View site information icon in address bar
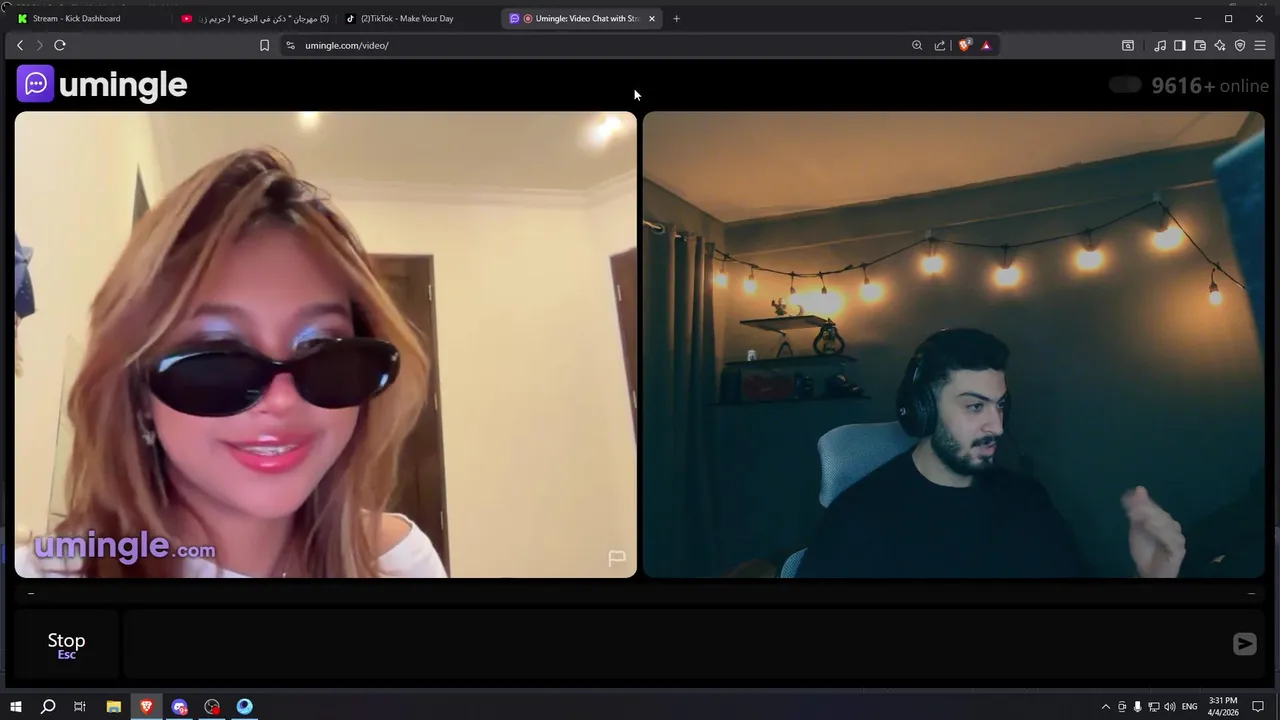The height and width of the screenshot is (720, 1280). [290, 45]
